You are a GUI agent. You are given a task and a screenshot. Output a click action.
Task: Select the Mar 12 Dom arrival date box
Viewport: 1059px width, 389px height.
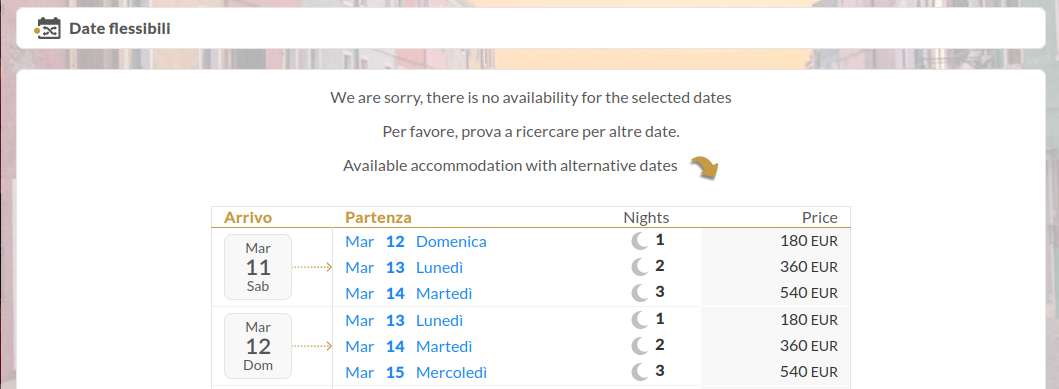[258, 346]
